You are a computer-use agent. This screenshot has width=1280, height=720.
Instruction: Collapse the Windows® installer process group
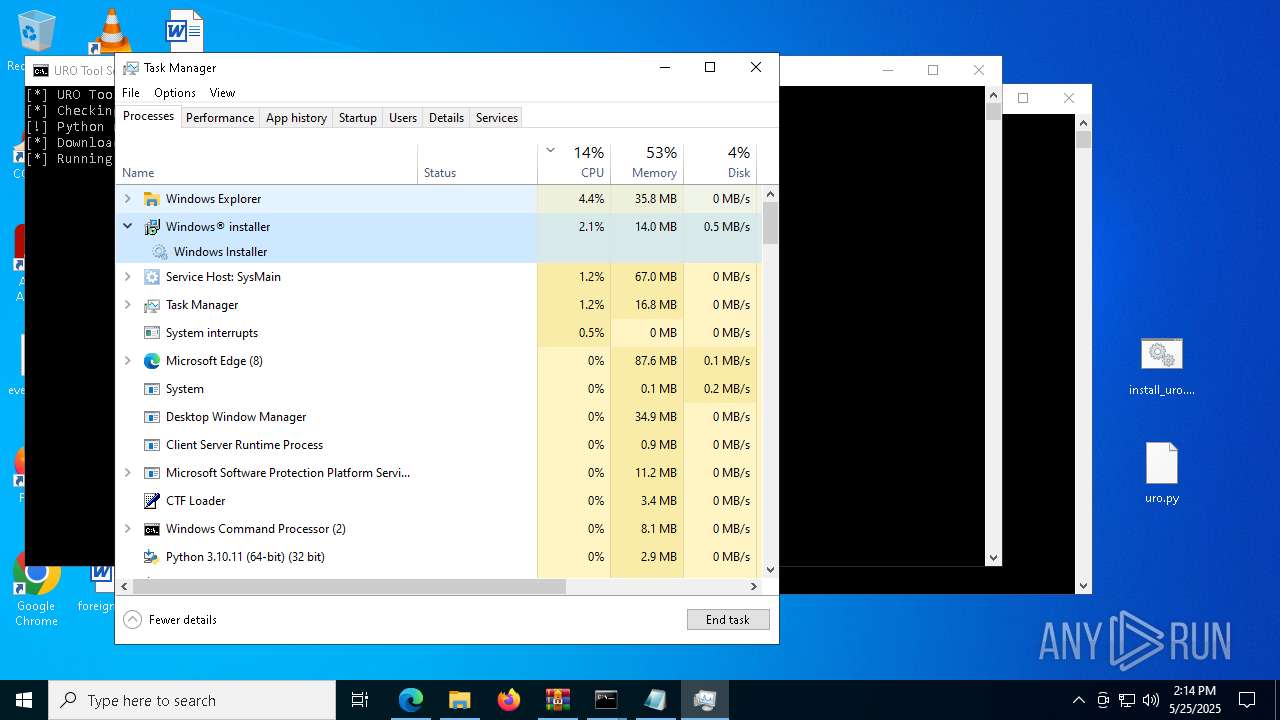pyautogui.click(x=127, y=227)
